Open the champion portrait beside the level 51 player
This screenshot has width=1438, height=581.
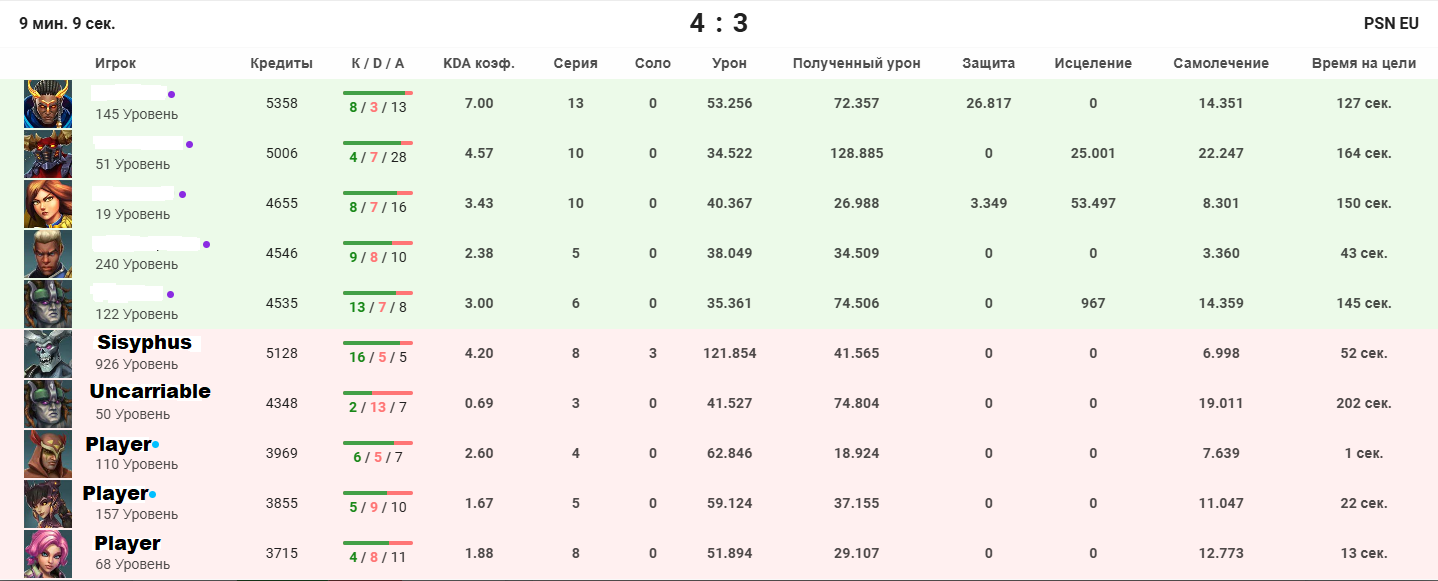48,154
